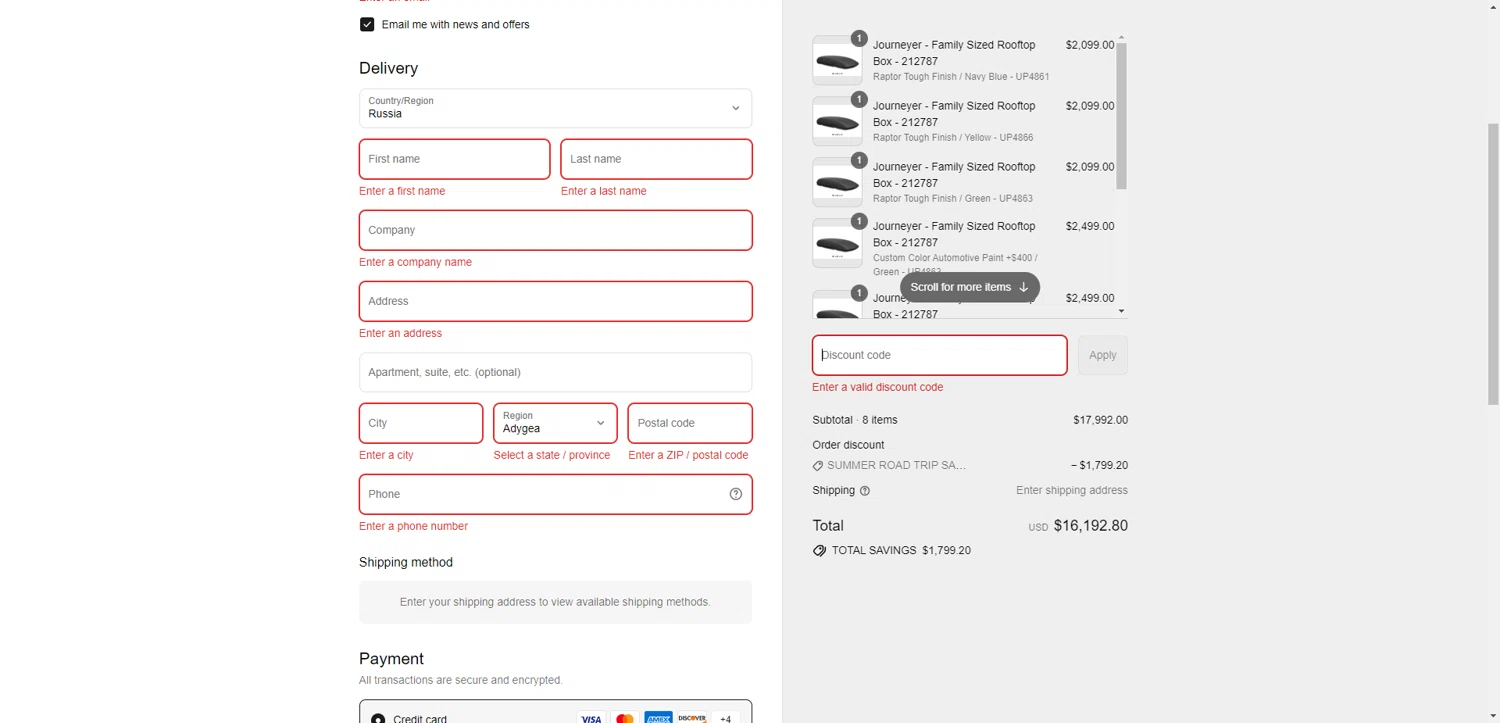Click the order discount amount −$1,799.20
Image resolution: width=1500 pixels, height=723 pixels.
pyautogui.click(x=1099, y=465)
